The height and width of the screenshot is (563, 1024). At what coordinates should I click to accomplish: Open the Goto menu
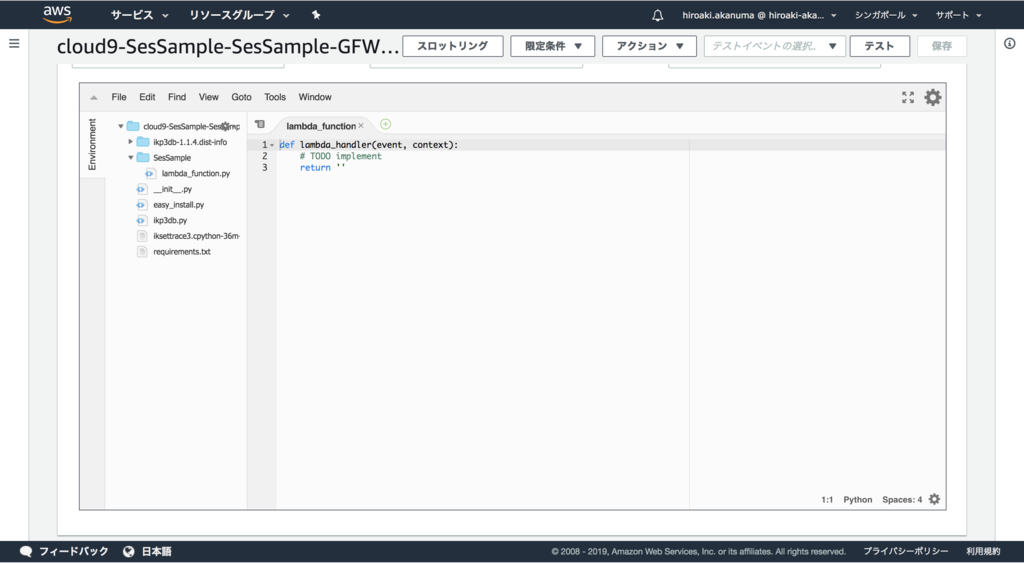click(x=241, y=97)
